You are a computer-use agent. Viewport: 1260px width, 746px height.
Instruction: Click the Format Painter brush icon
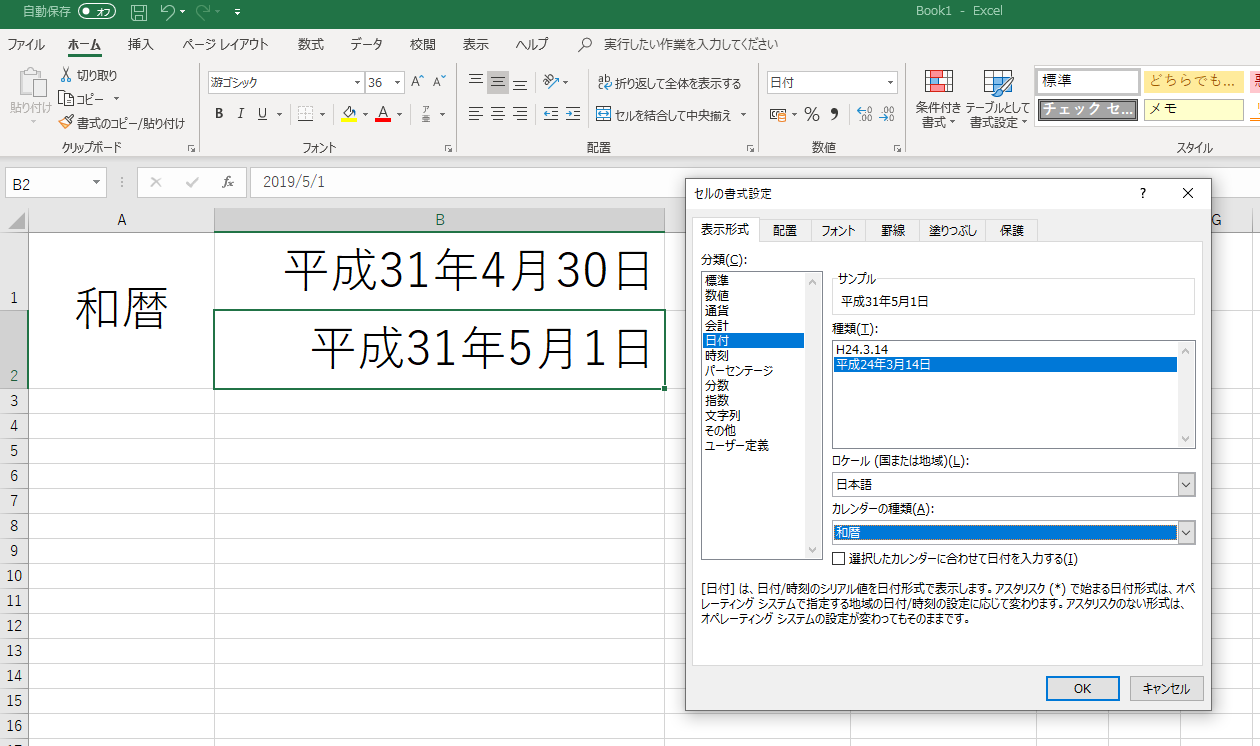(66, 123)
